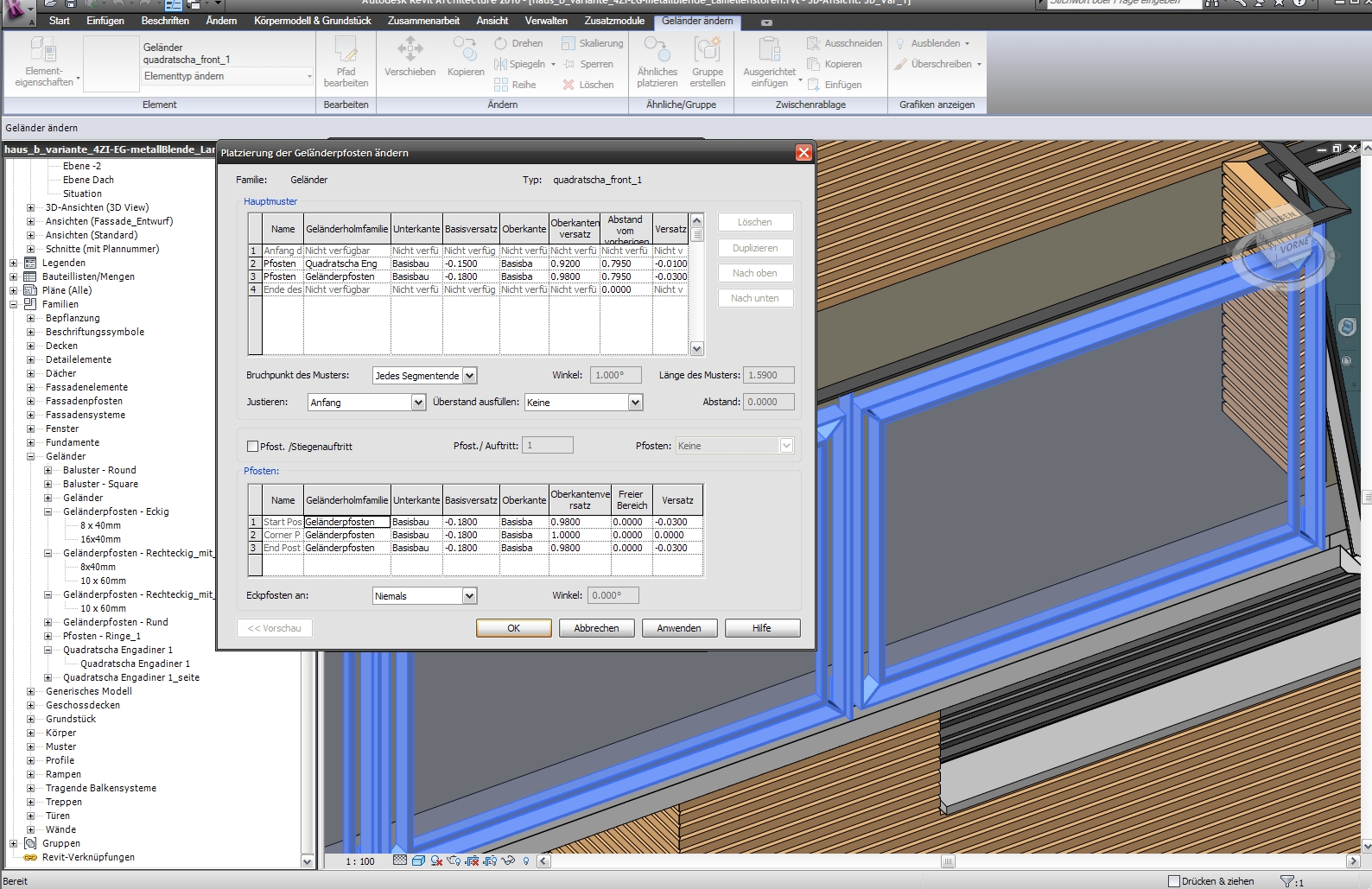Click Einfügen in Zwischenablage panel

click(x=834, y=85)
